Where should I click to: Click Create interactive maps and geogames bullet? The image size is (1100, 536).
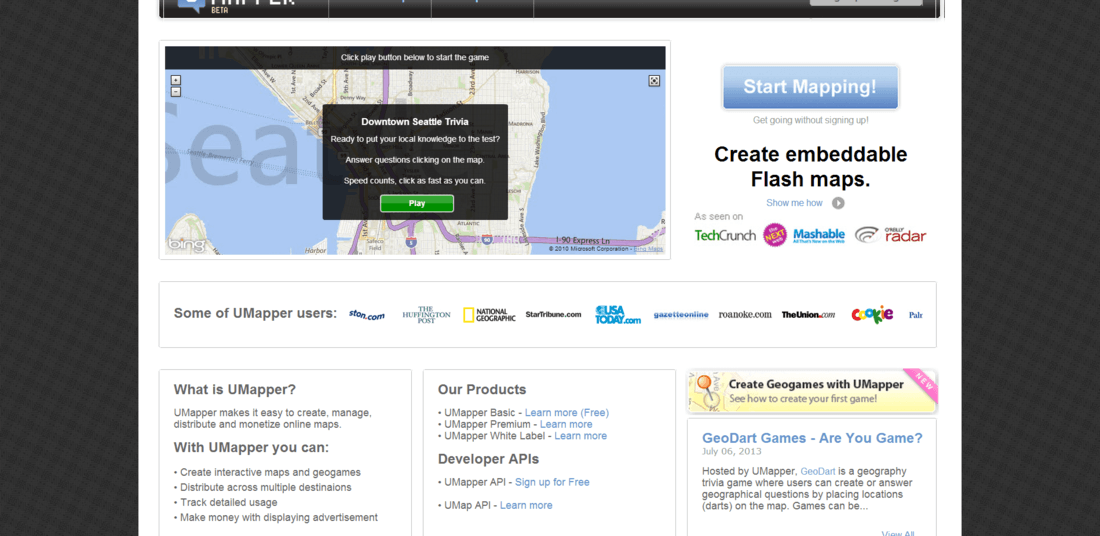267,472
